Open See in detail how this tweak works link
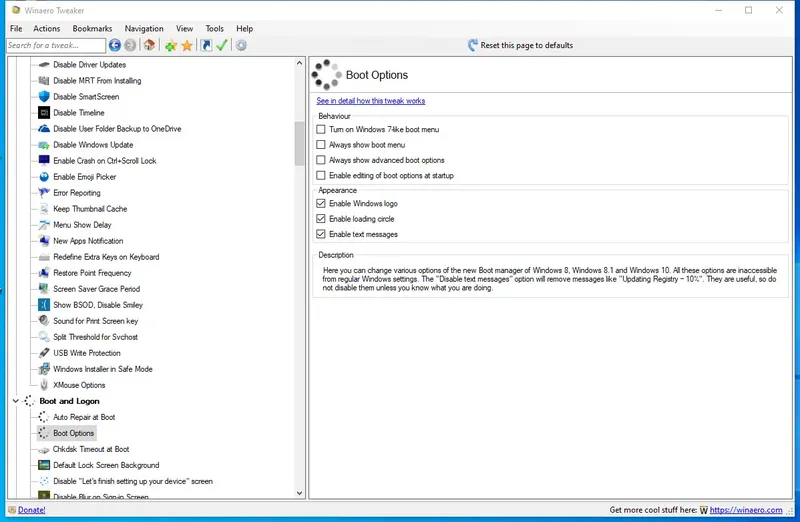This screenshot has height=522, width=800. [x=370, y=101]
